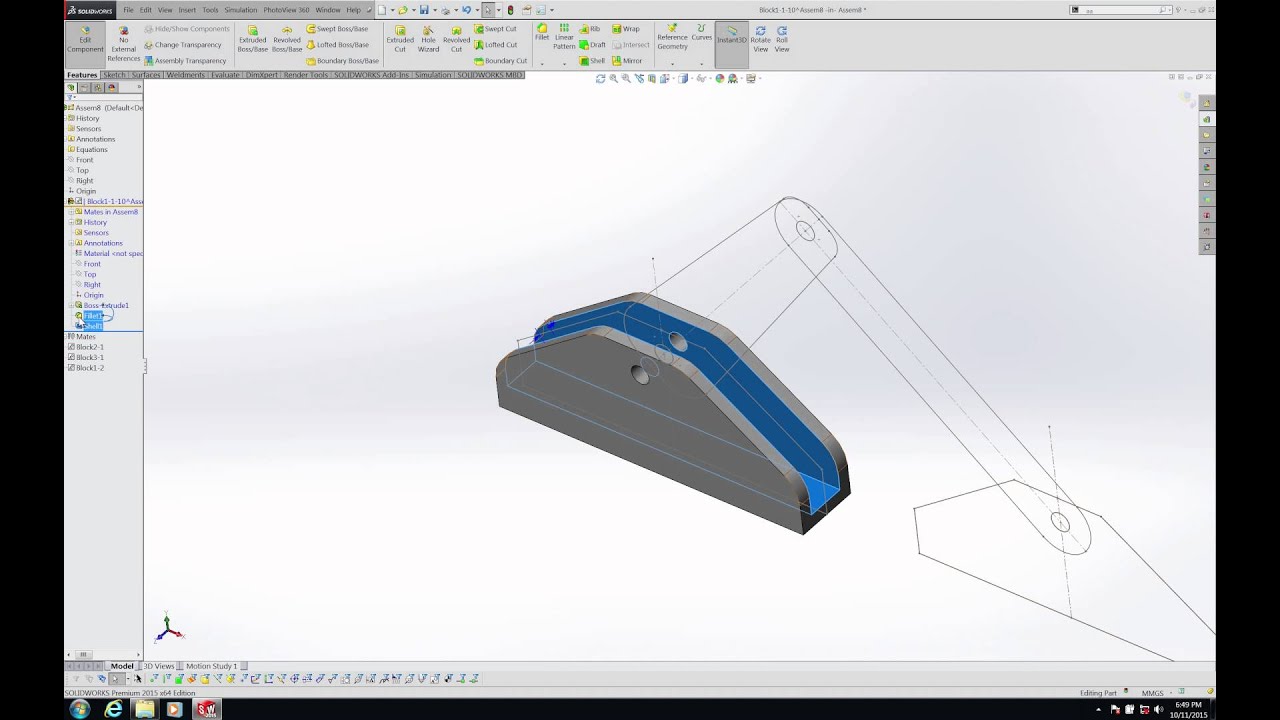Click the Fillet tool
This screenshot has width=1280, height=720.
click(542, 32)
